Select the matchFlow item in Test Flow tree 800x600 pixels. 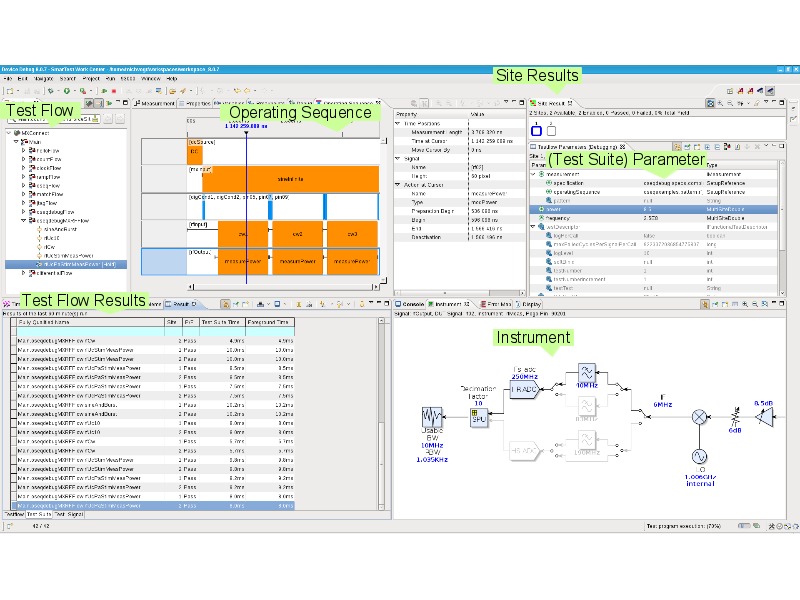click(50, 194)
